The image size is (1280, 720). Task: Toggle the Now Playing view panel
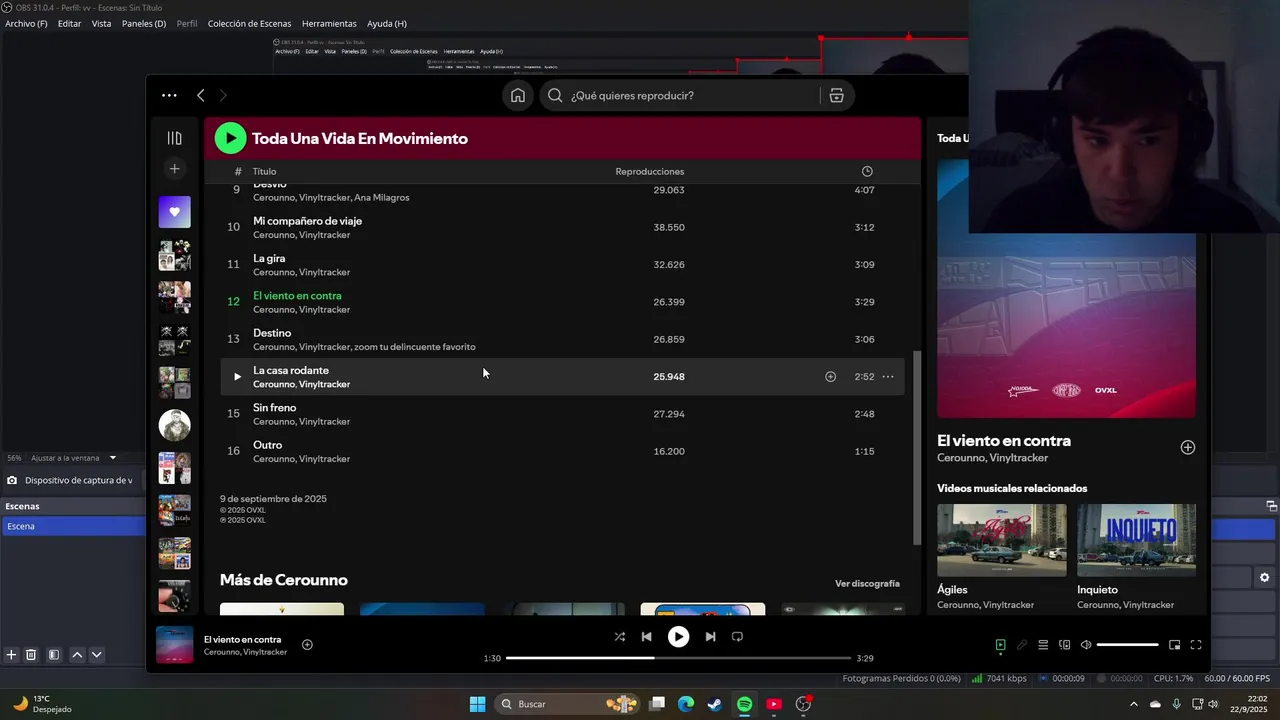tap(1000, 645)
